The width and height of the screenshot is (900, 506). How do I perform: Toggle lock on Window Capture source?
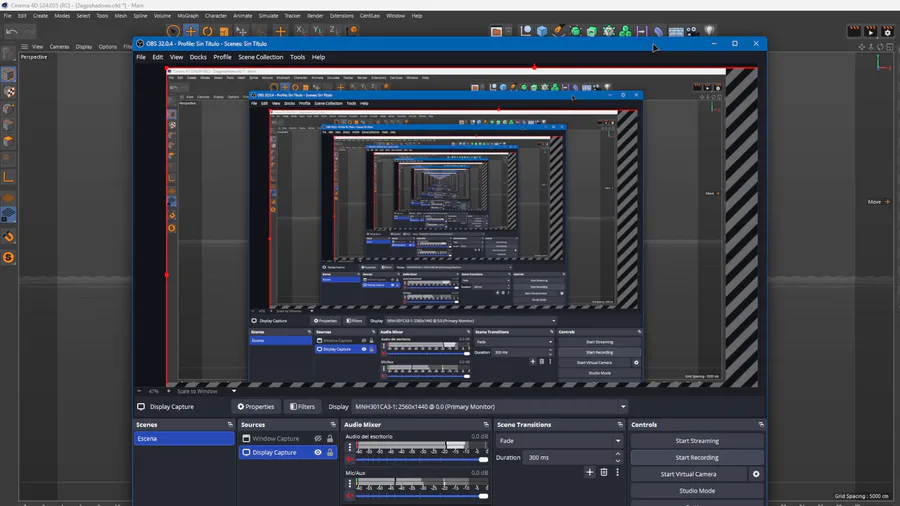pyautogui.click(x=330, y=438)
